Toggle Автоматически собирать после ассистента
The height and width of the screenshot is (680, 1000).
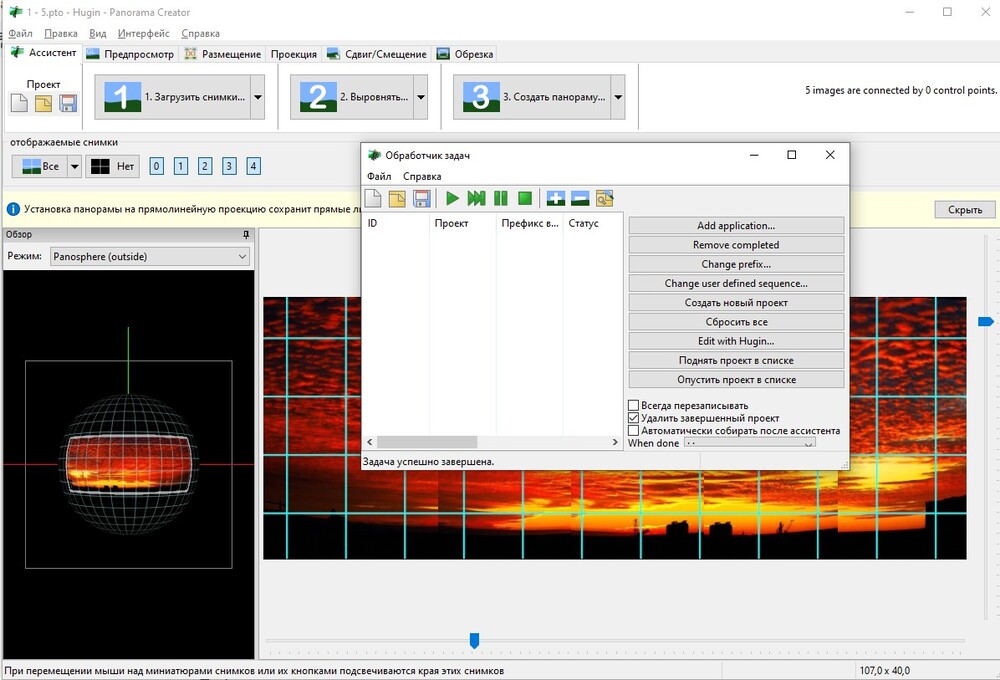(633, 431)
